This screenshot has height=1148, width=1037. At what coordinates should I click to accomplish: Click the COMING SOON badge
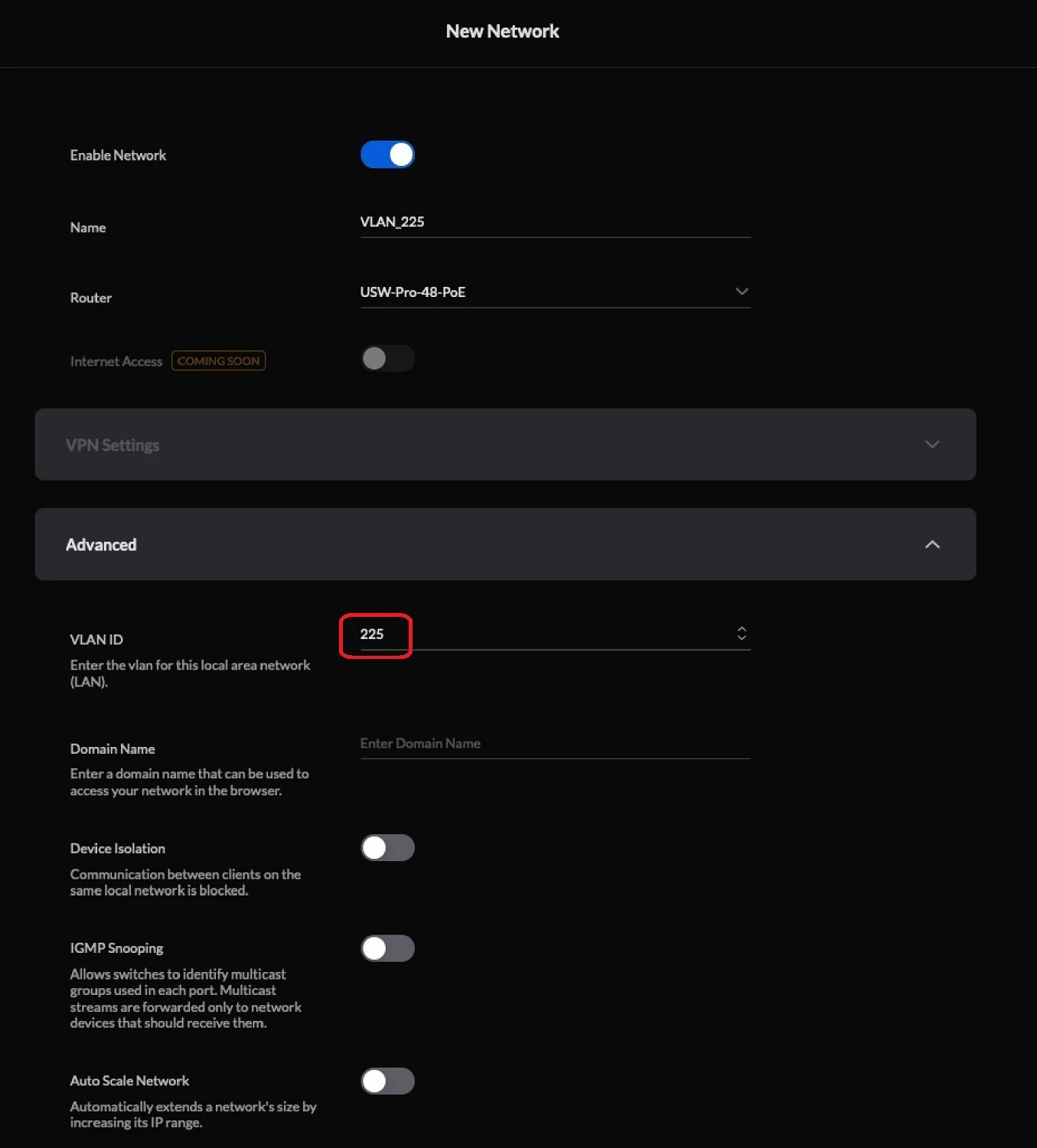pos(219,361)
